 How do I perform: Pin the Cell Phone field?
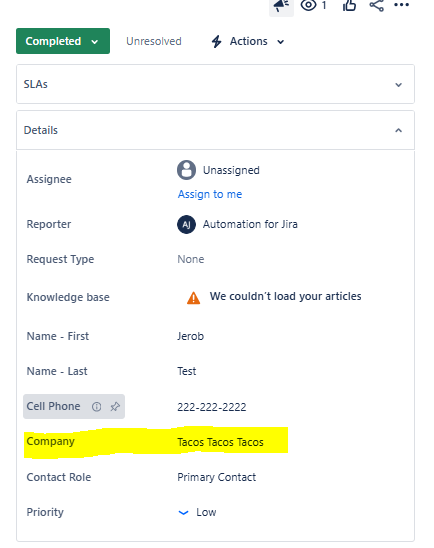115,406
